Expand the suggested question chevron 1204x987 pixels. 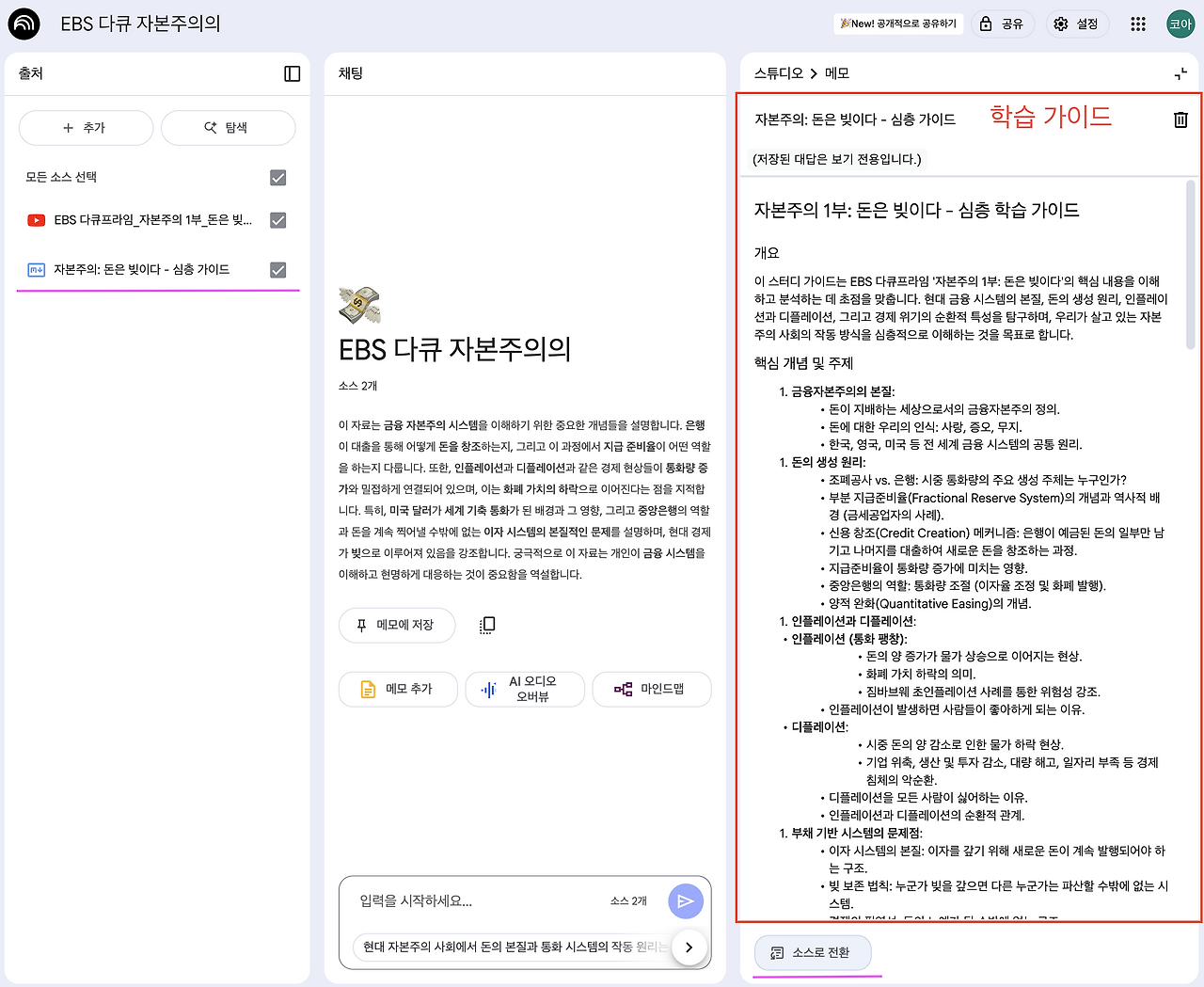(689, 947)
